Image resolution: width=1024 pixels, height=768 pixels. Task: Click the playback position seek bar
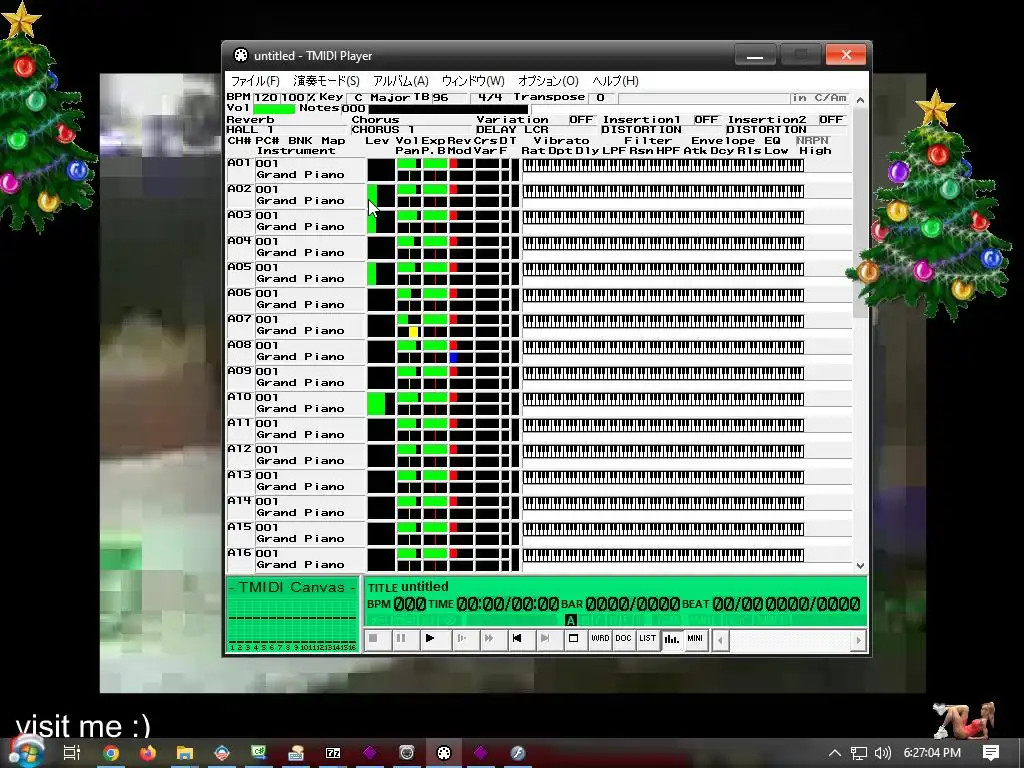coord(789,641)
